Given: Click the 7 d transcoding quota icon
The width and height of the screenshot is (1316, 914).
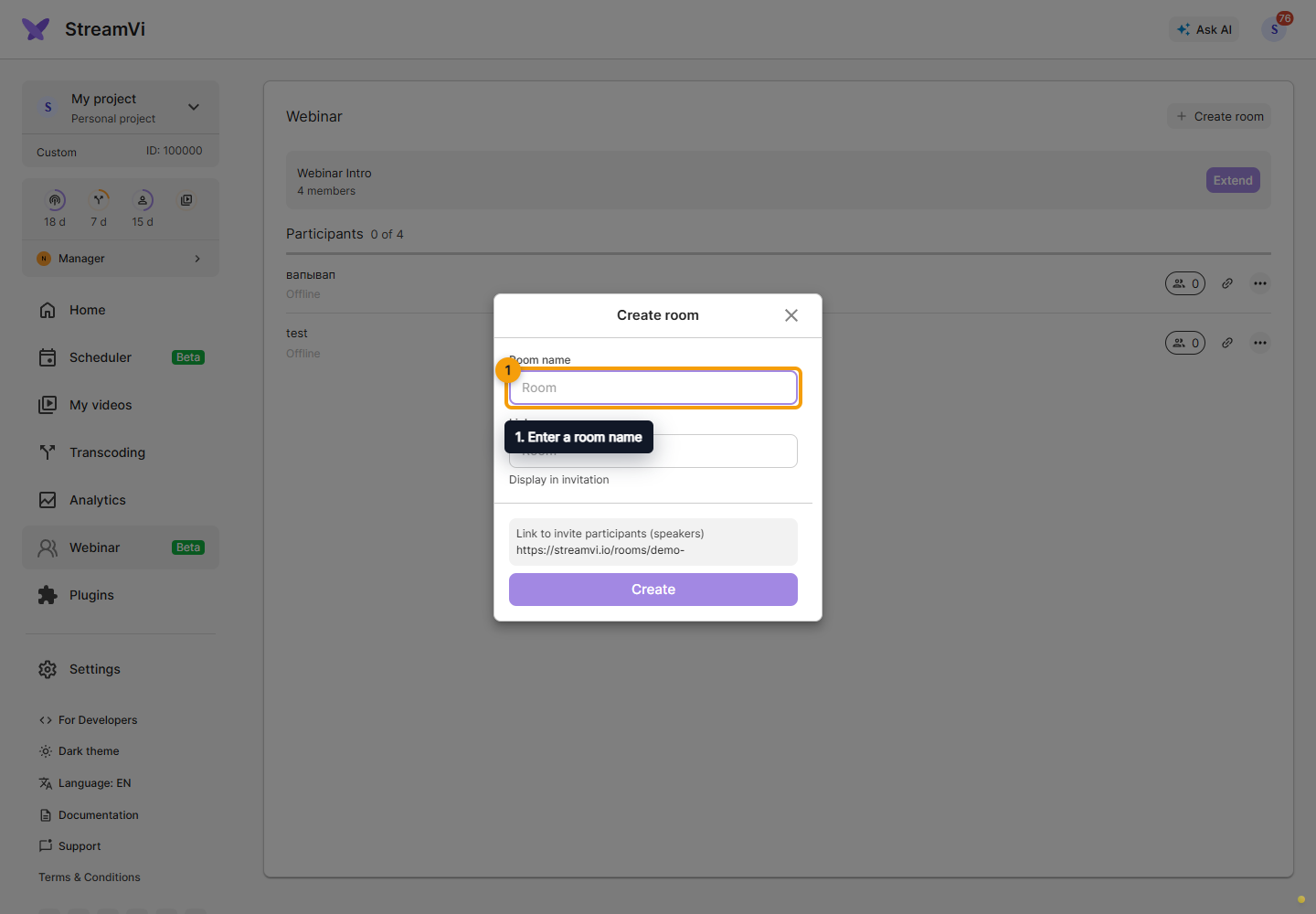Looking at the screenshot, I should coord(99,200).
